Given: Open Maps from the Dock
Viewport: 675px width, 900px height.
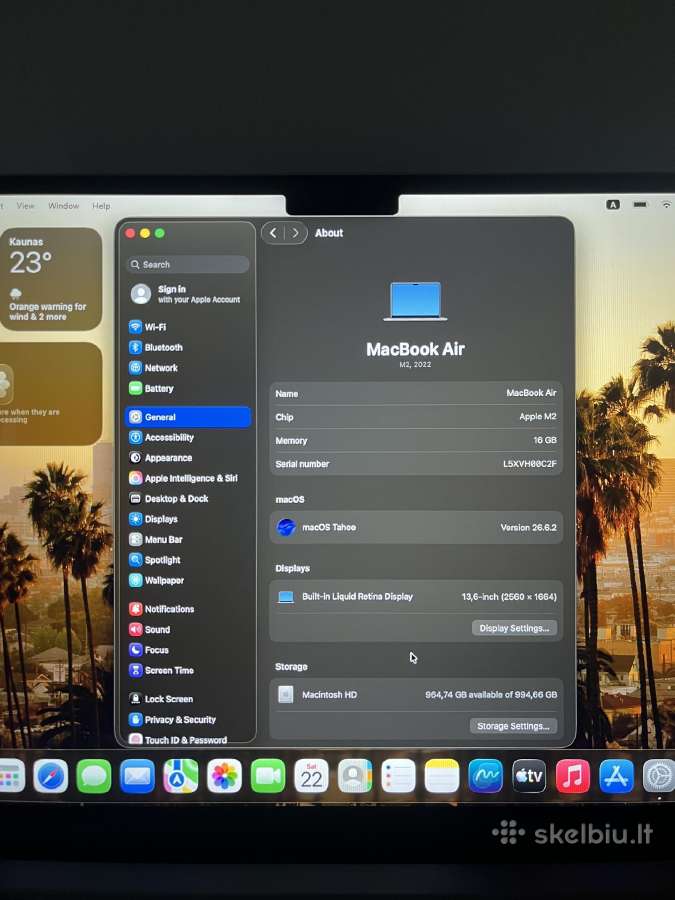Looking at the screenshot, I should pyautogui.click(x=181, y=776).
